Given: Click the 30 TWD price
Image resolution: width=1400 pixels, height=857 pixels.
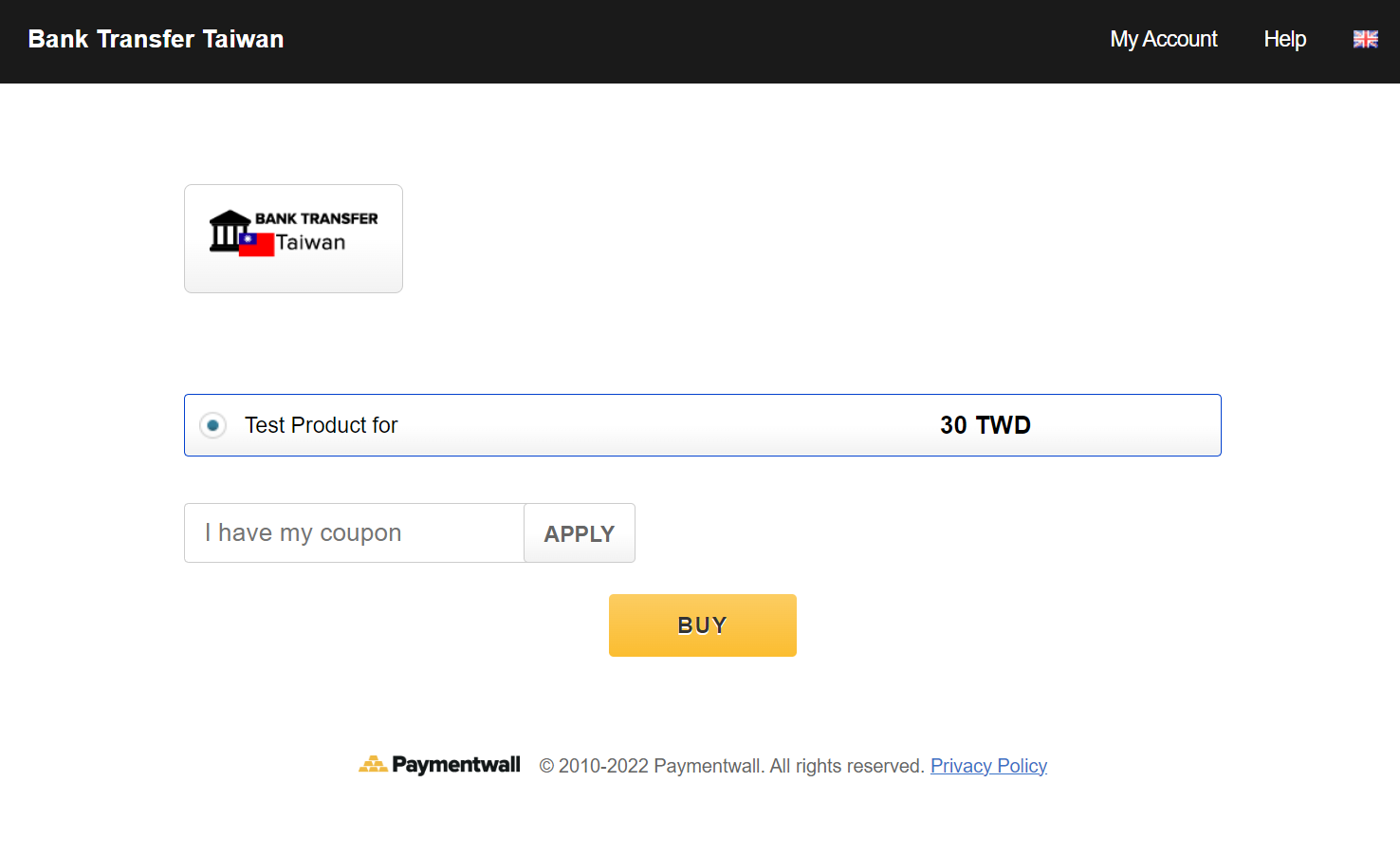Looking at the screenshot, I should (985, 425).
